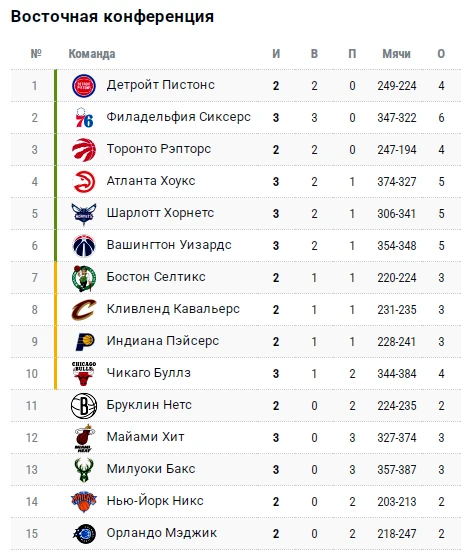Select the Miami Heat logo

click(85, 438)
